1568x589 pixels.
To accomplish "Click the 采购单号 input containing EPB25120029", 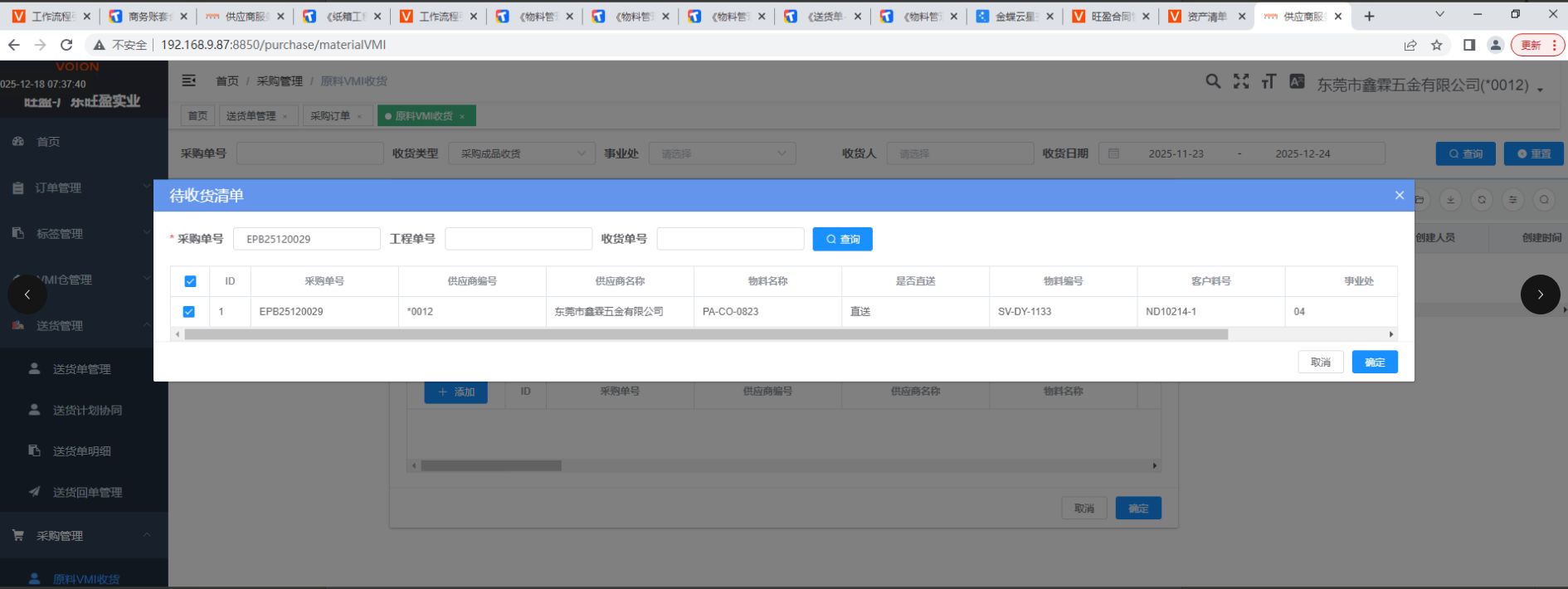I will tap(307, 239).
